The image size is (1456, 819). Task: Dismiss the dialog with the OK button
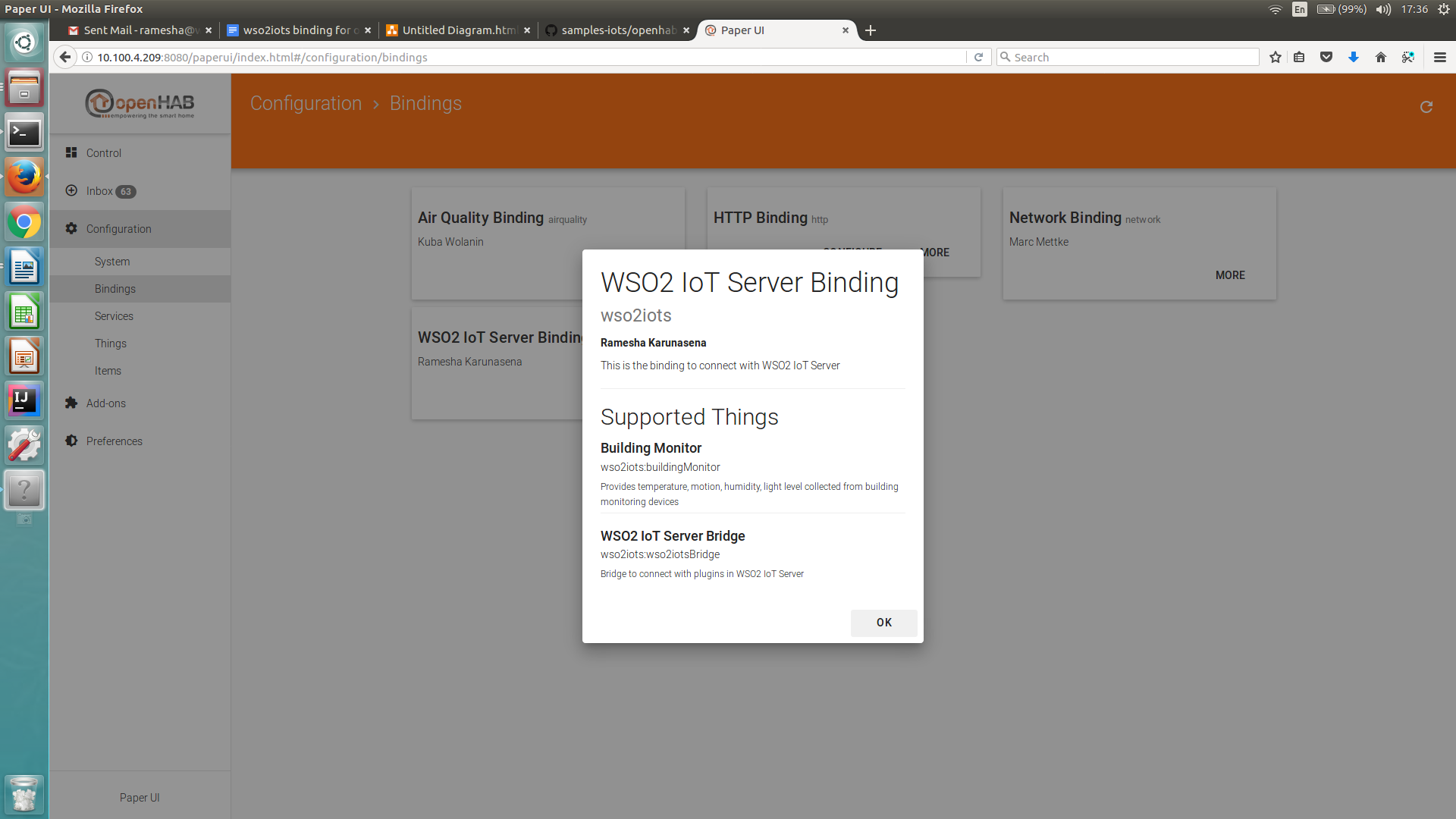click(x=883, y=623)
